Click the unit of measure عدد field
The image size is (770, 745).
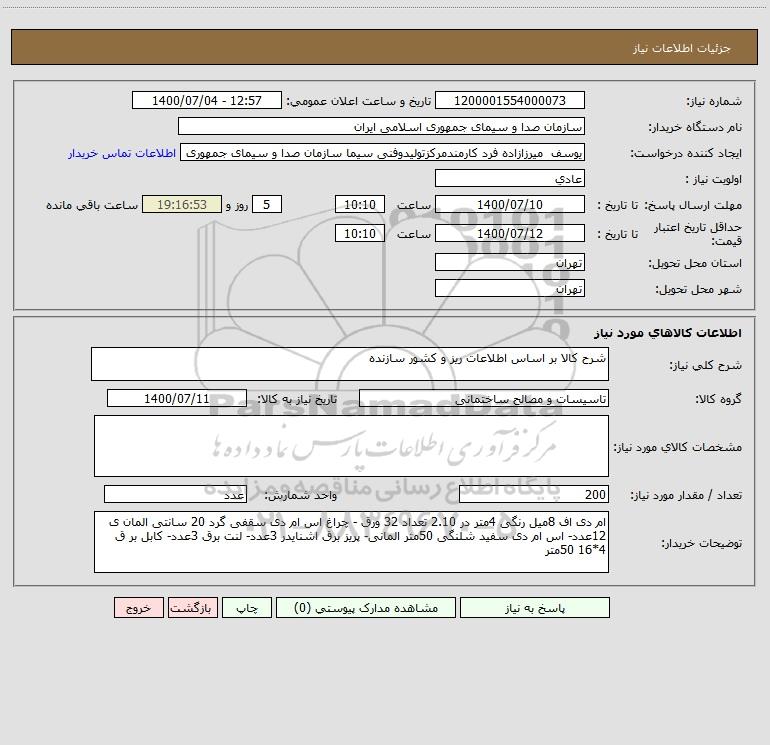175,494
